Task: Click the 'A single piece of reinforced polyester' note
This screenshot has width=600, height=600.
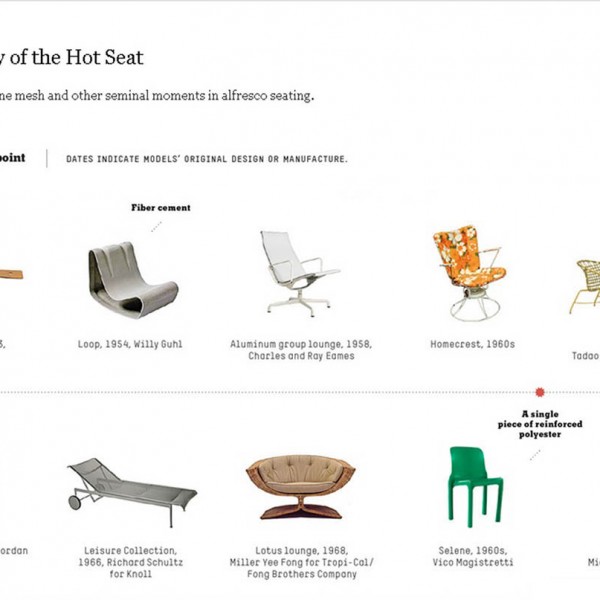Action: [x=540, y=424]
